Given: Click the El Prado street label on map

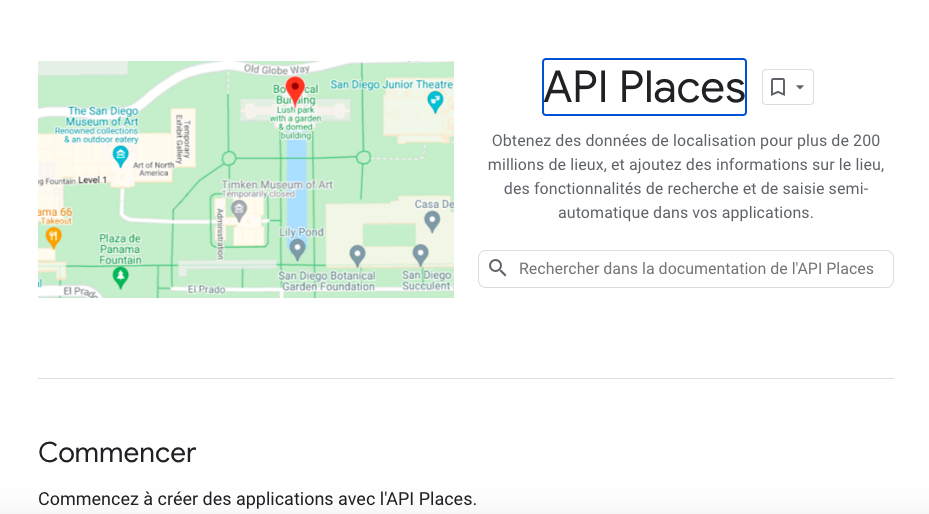Looking at the screenshot, I should pos(209,289).
